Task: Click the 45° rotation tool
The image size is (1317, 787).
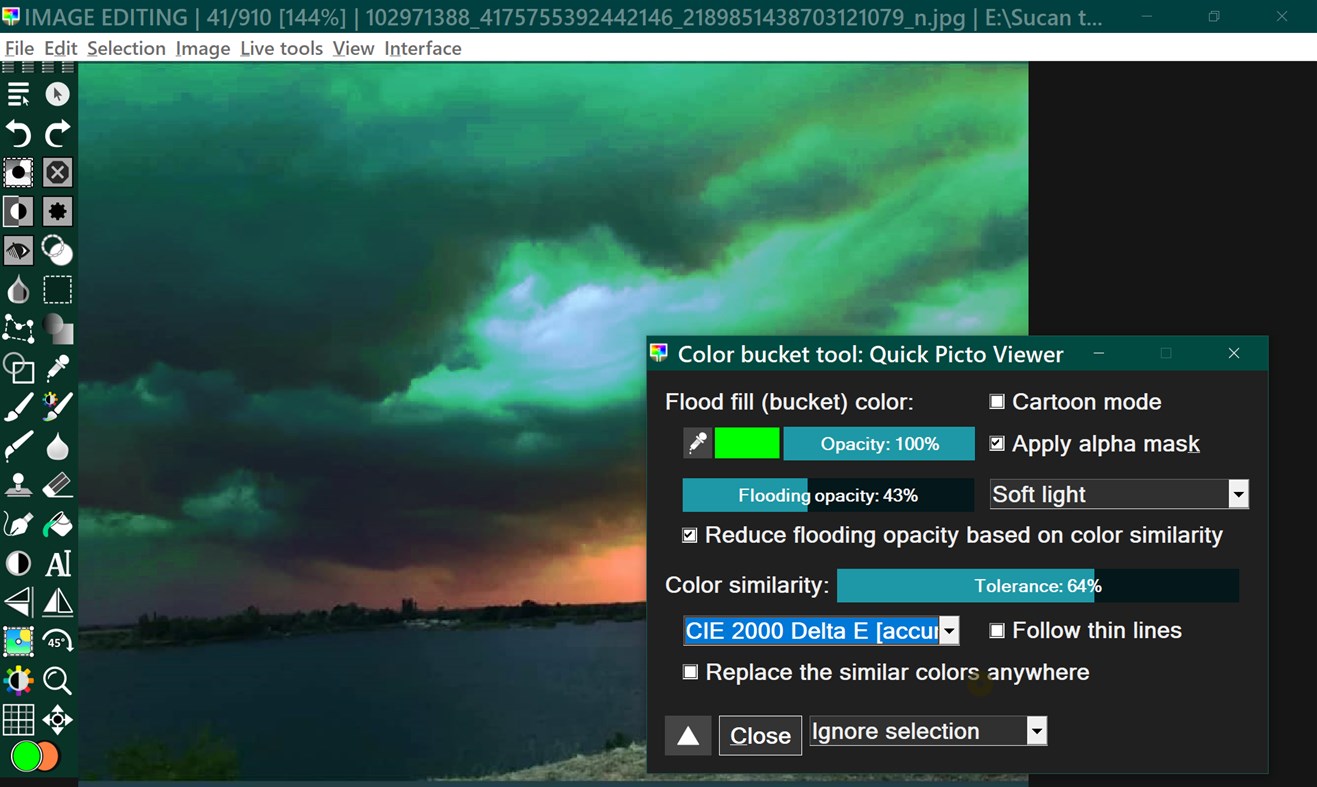Action: pyautogui.click(x=57, y=641)
